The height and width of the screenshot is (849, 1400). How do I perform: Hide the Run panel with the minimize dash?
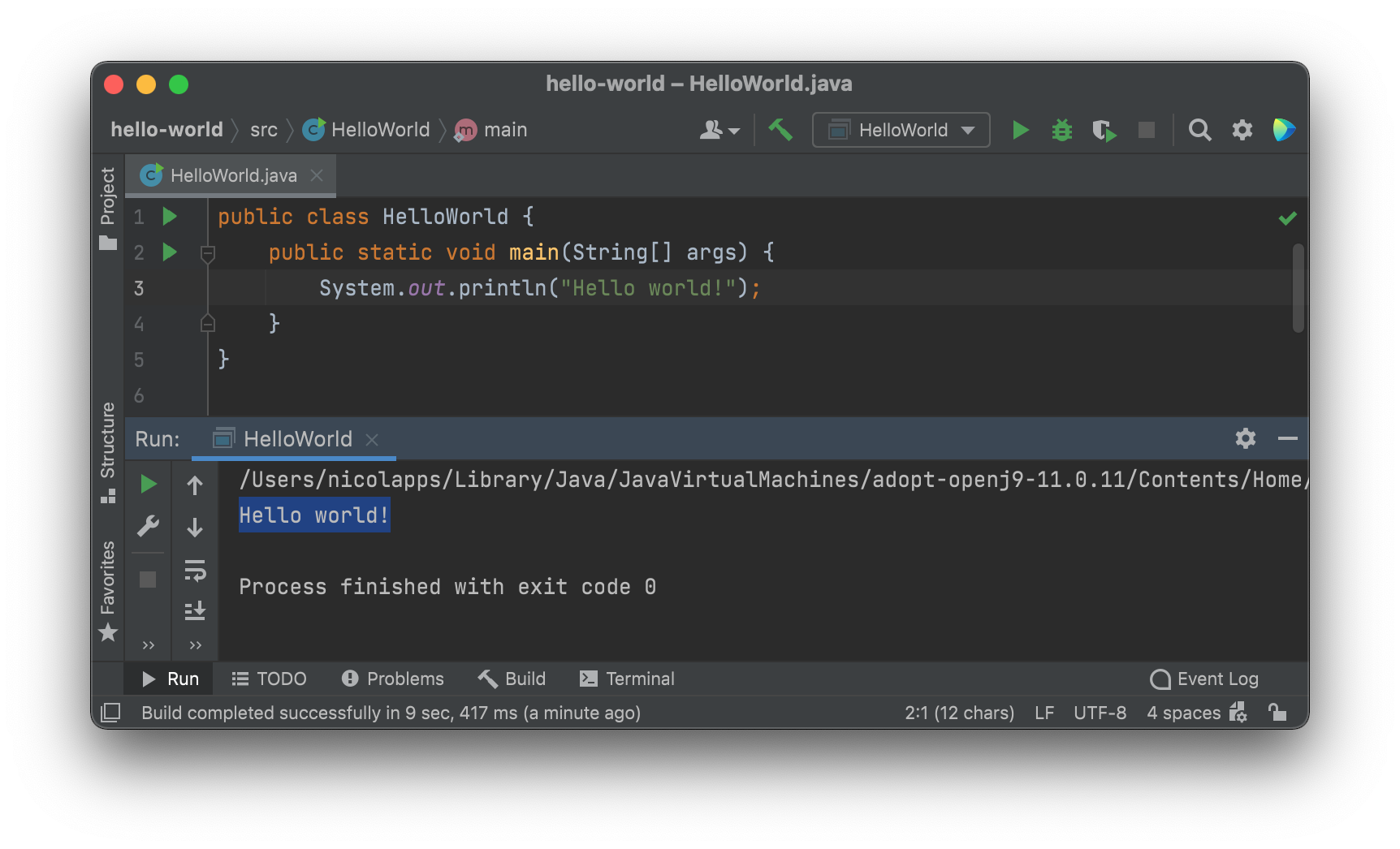click(1287, 438)
